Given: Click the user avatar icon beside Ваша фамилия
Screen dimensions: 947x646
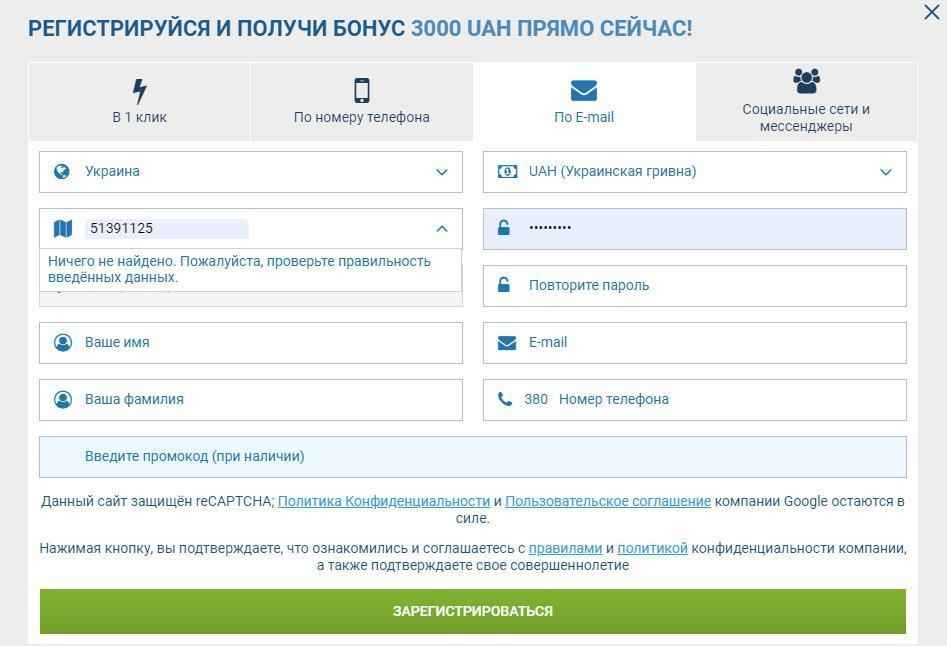Looking at the screenshot, I should point(63,400).
